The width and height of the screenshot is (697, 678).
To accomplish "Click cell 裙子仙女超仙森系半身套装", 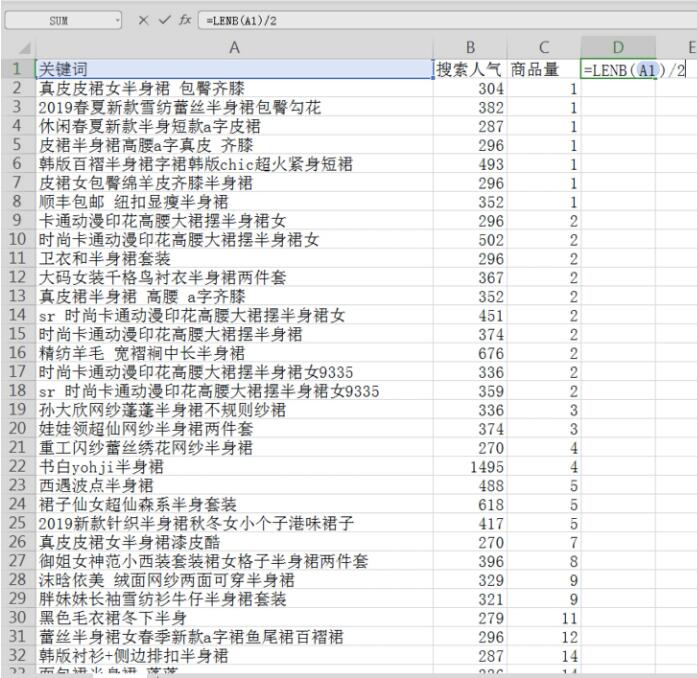I will coord(234,504).
